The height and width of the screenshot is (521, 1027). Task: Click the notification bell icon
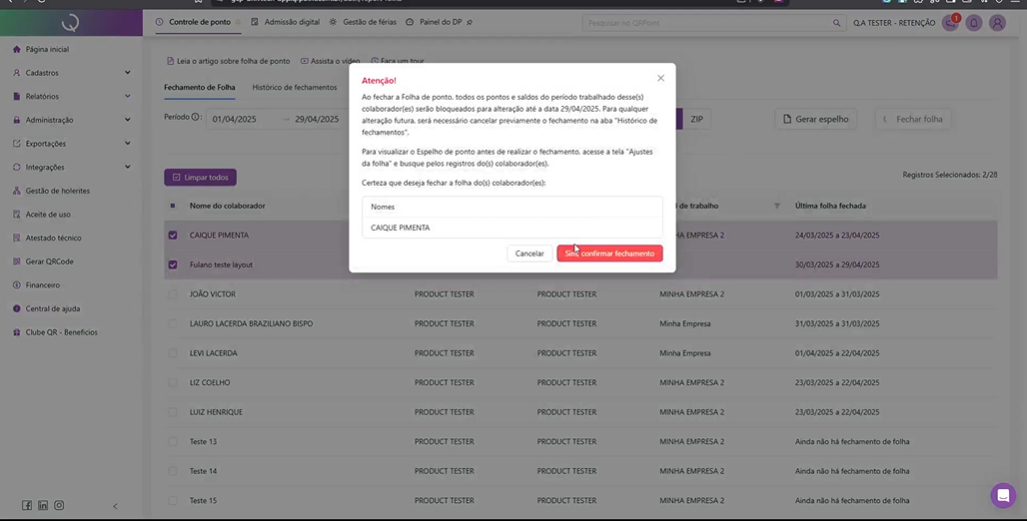[973, 23]
